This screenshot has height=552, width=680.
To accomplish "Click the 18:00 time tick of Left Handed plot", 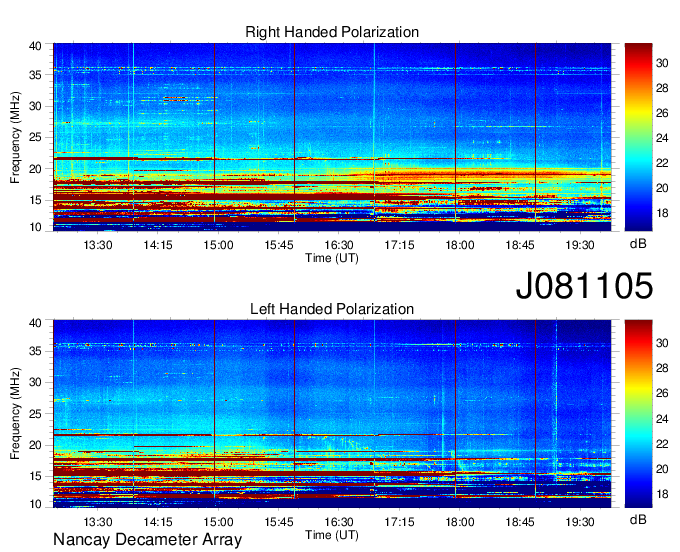I will click(x=460, y=522).
